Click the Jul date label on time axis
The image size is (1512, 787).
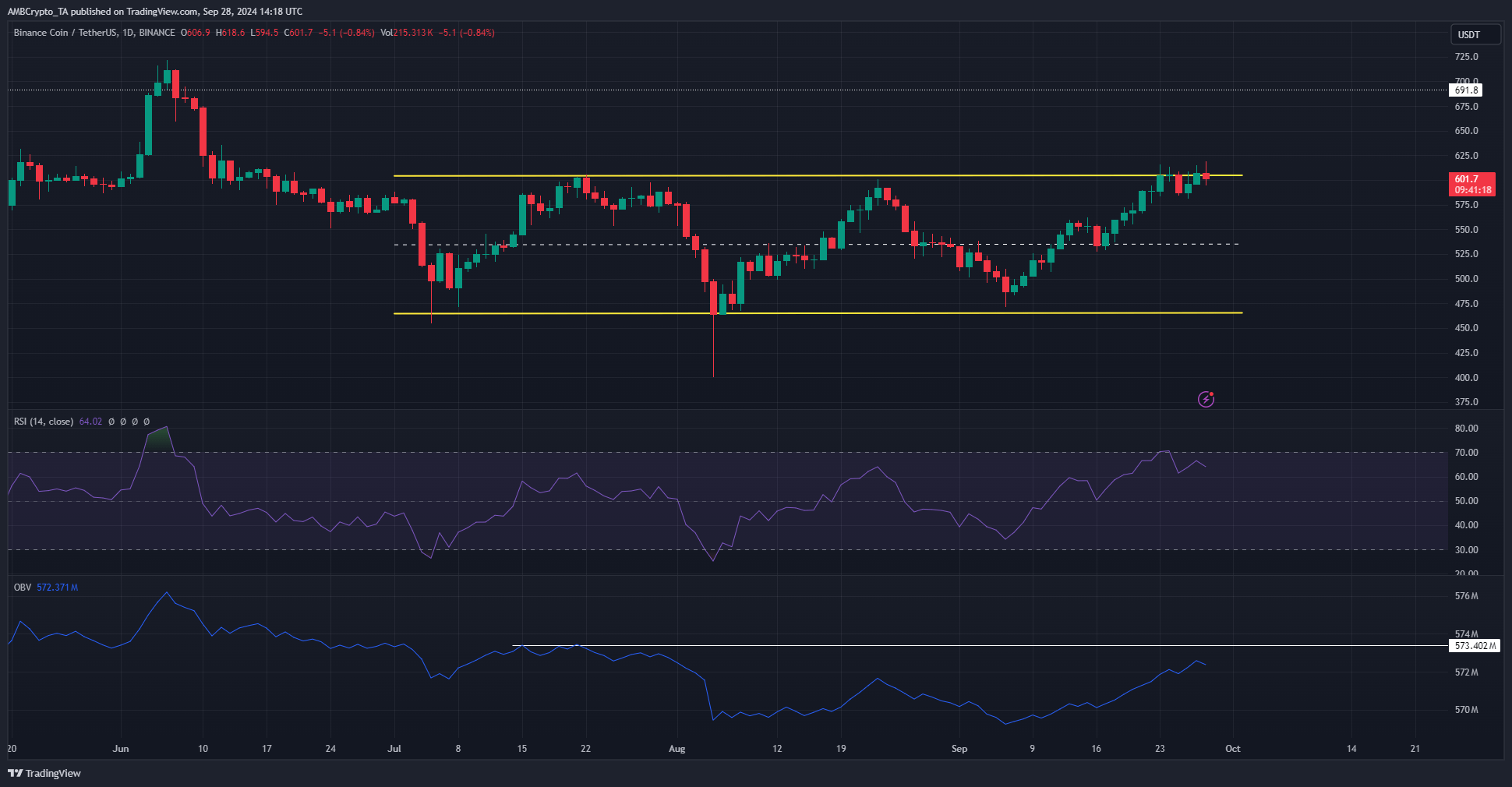pyautogui.click(x=394, y=749)
